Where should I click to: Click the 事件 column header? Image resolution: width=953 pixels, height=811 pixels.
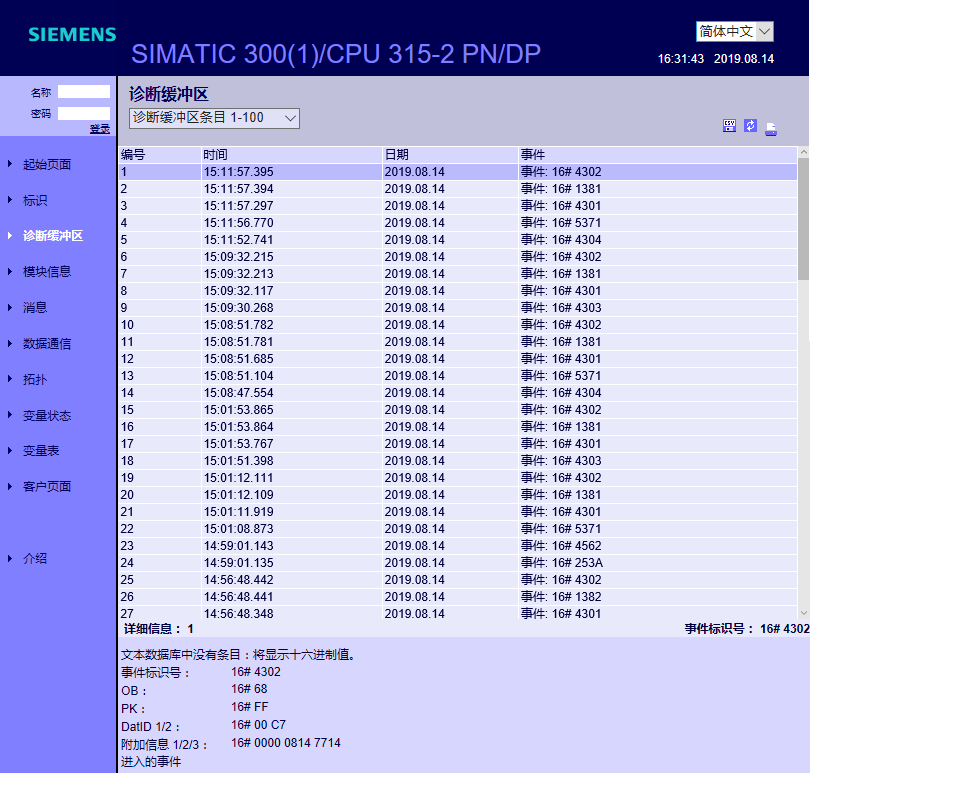tap(658, 154)
